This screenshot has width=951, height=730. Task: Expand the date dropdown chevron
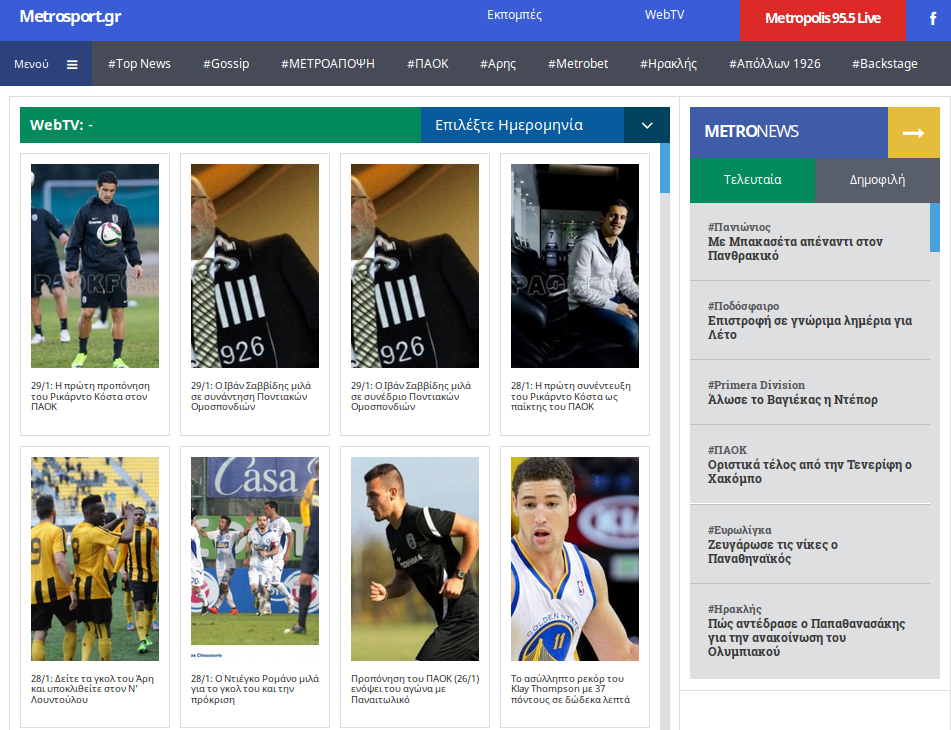[x=647, y=126]
